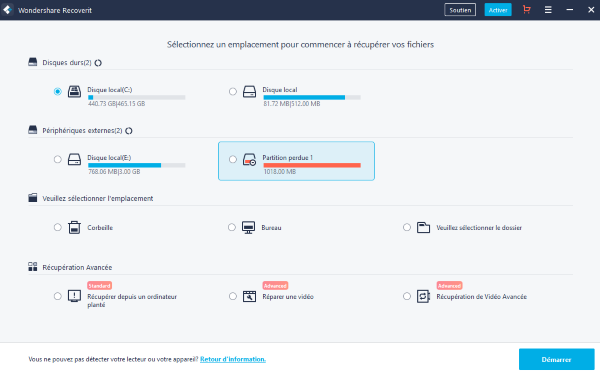The image size is (600, 376).
Task: Click the crashed computer recovery icon
Action: click(x=74, y=296)
